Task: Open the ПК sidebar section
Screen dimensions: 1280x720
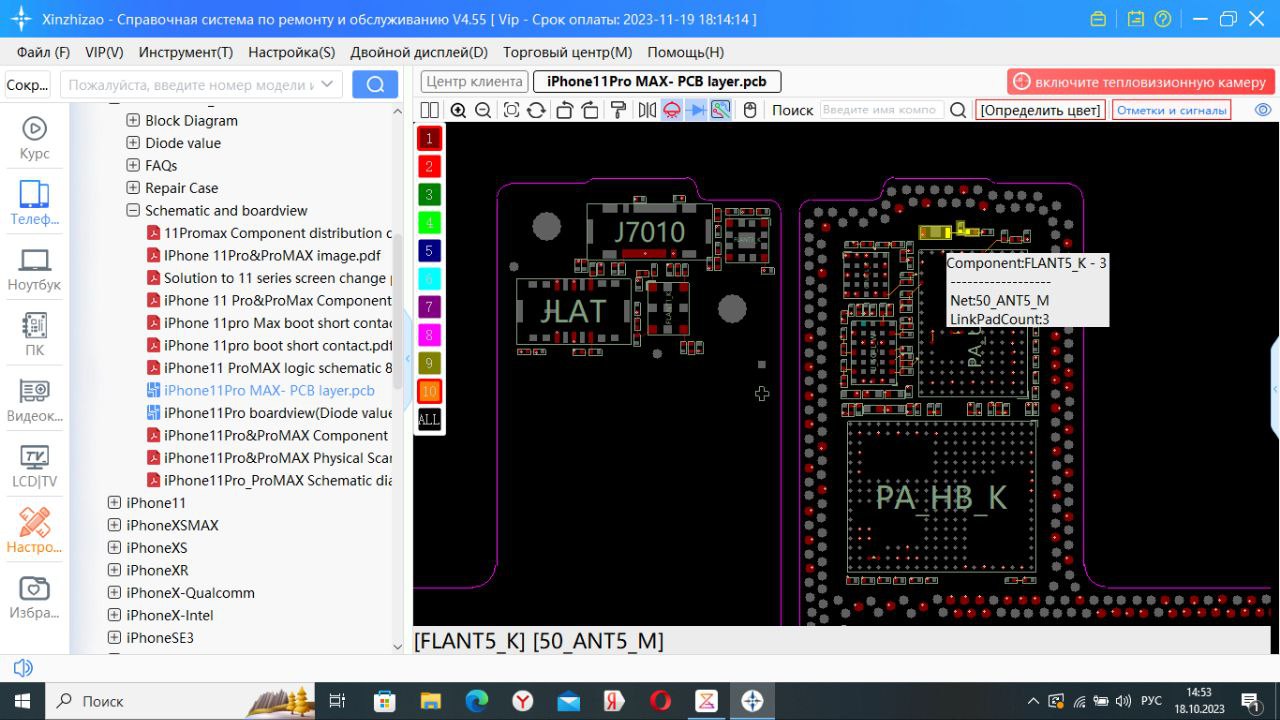Action: click(x=34, y=335)
